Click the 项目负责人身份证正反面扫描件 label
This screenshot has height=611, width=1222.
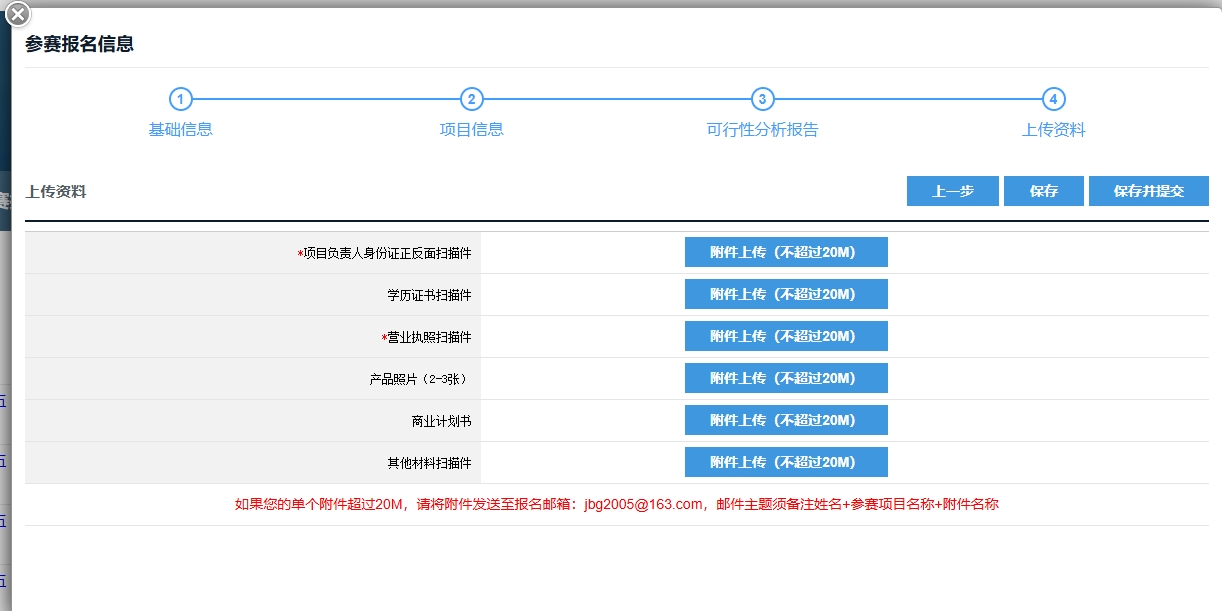[x=385, y=254]
